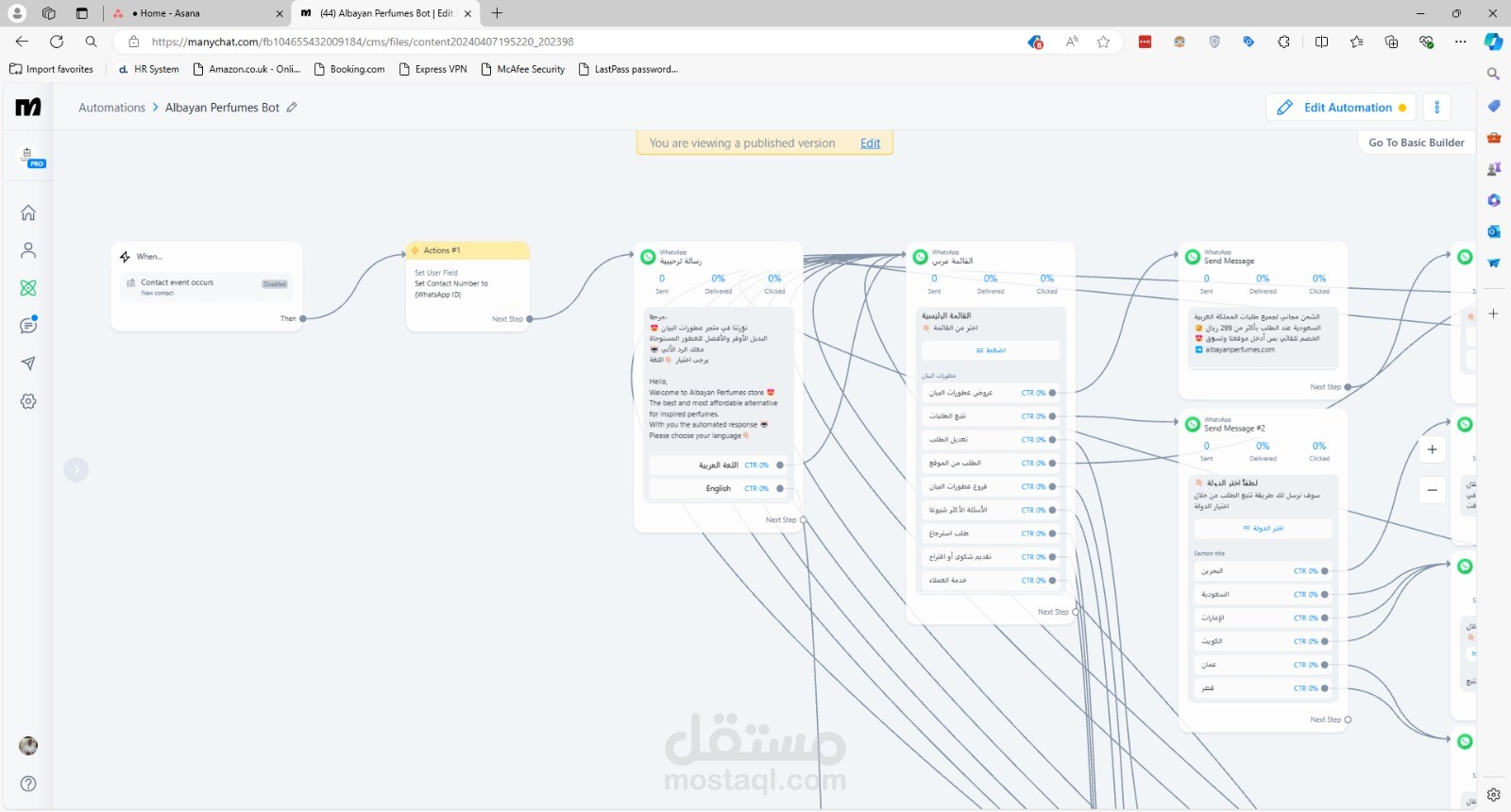1511x812 pixels.
Task: Open a new browser tab
Action: 497,13
